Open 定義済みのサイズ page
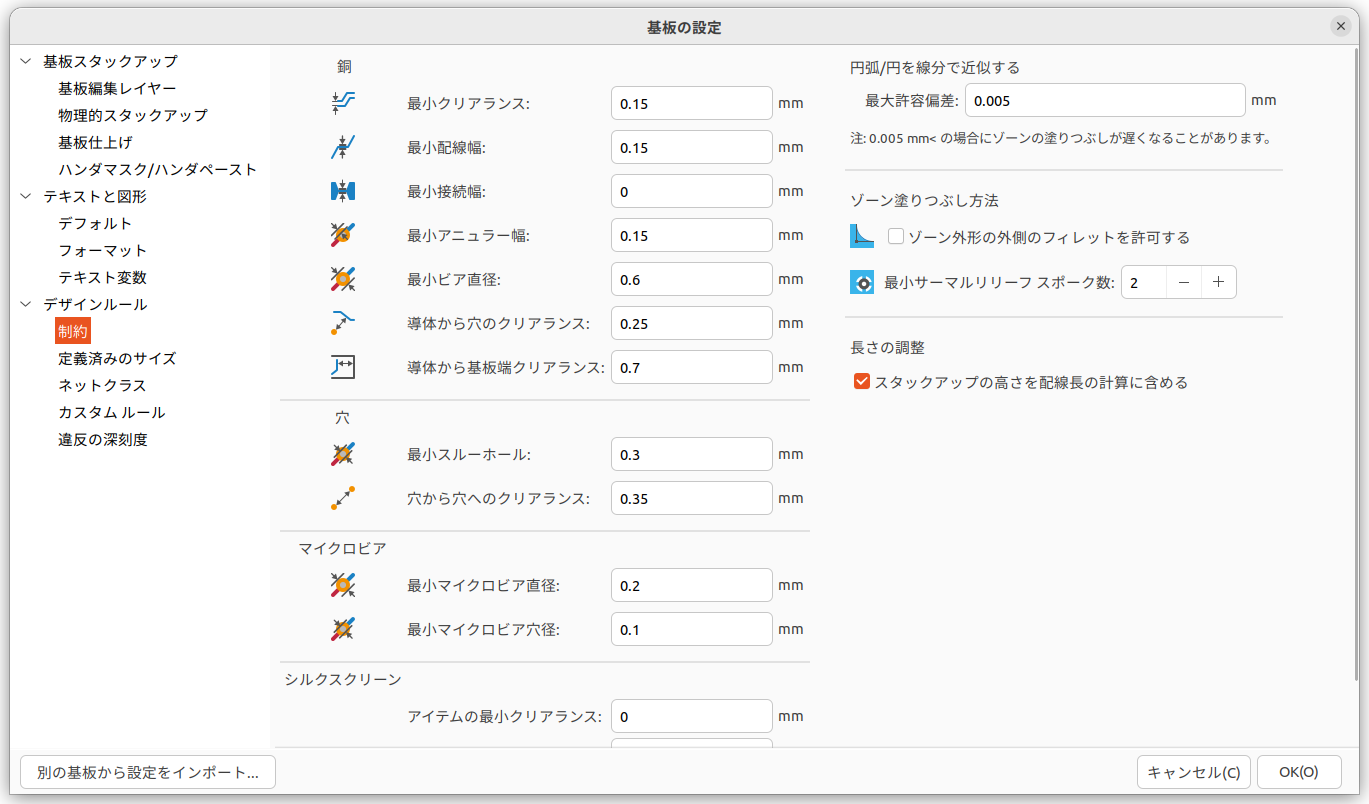 pos(117,358)
